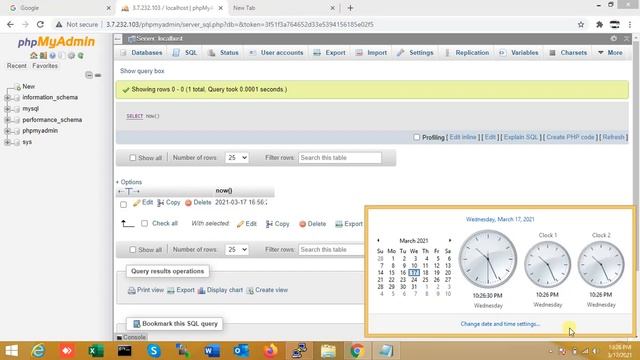Open Windows Start menu
This screenshot has height=360, width=640.
pos(11,351)
